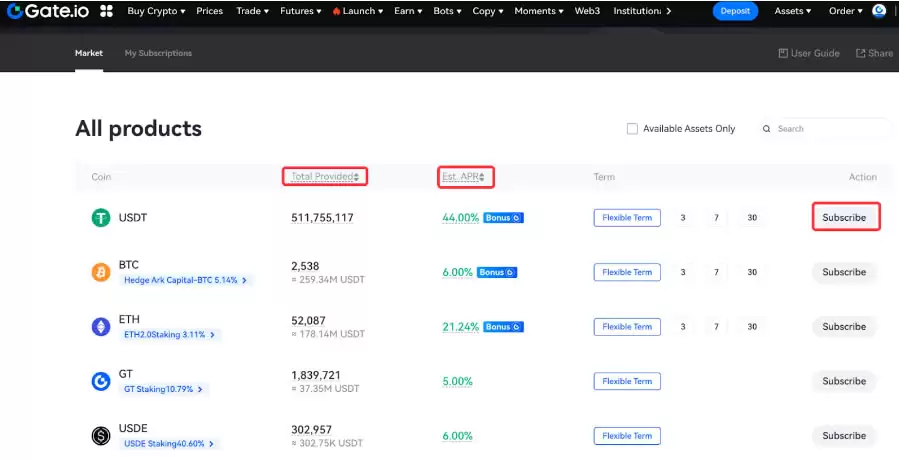Click the USDE coin icon
The width and height of the screenshot is (899, 462).
tap(101, 436)
